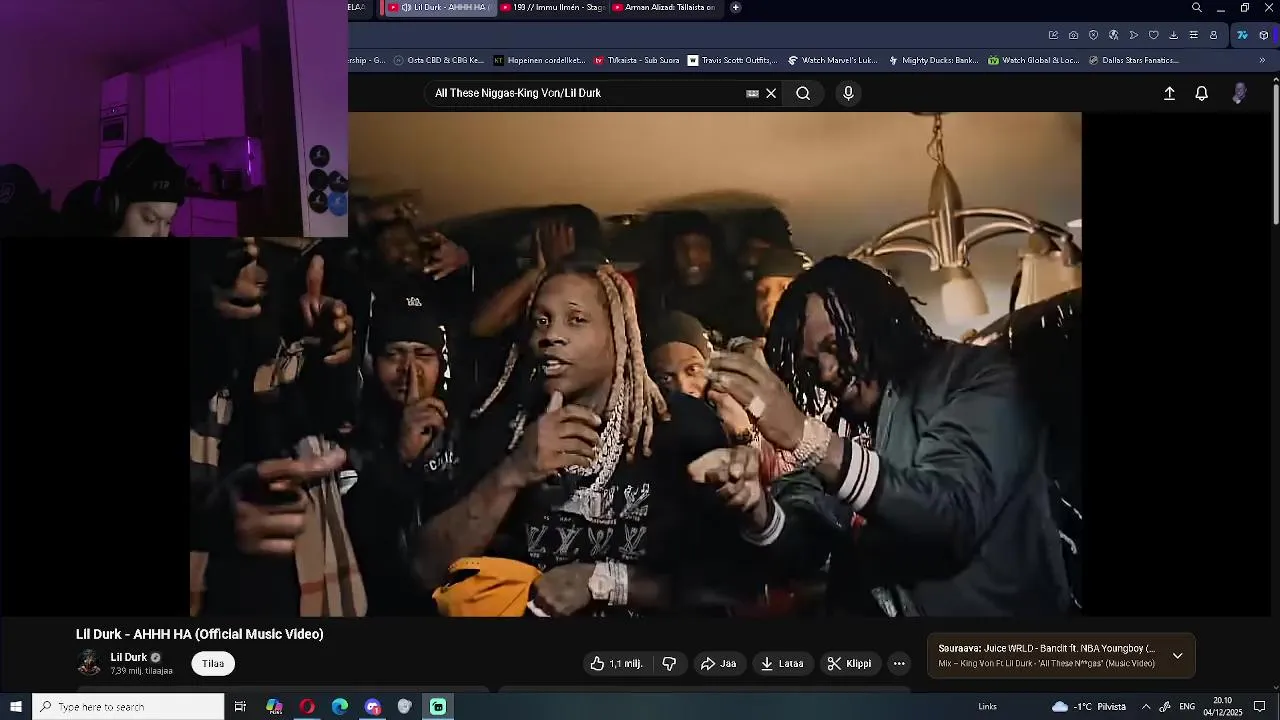Run the search with magnifier icon
This screenshot has width=1280, height=720.
[803, 93]
